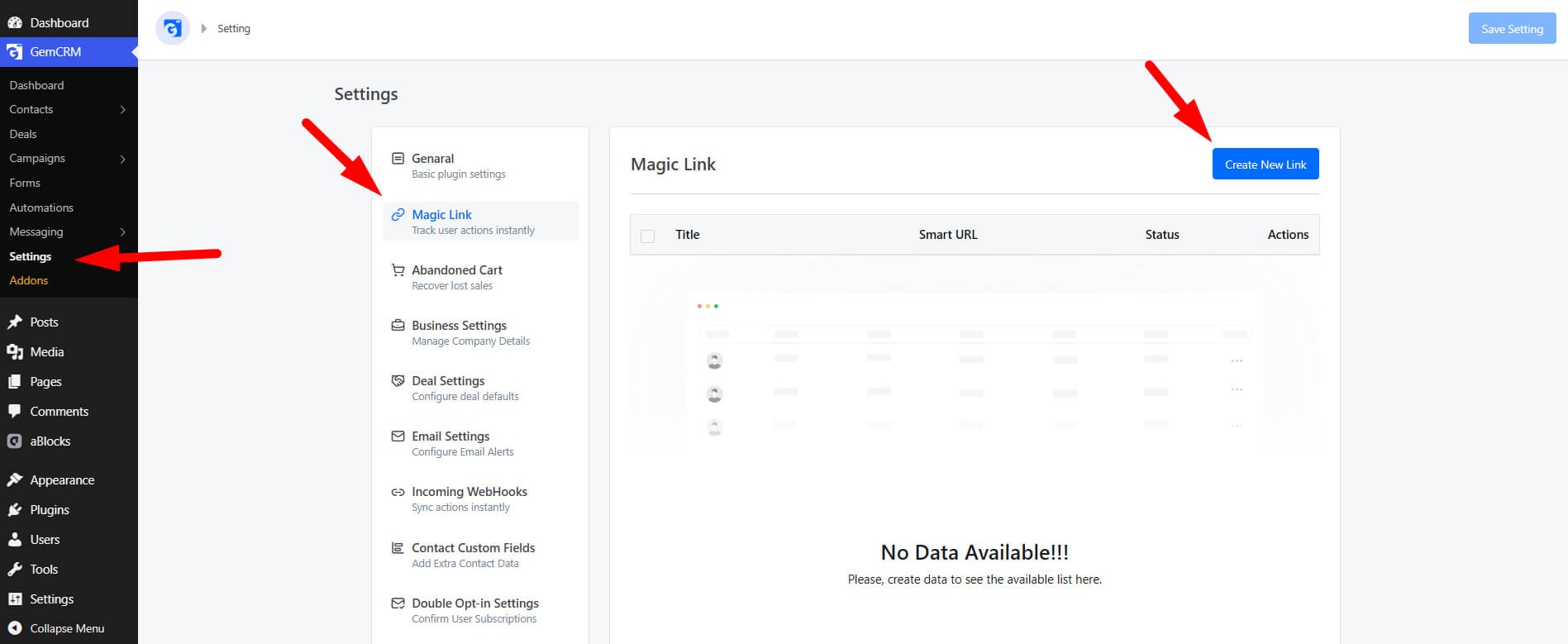Expand the Contacts submenu chevron
The width and height of the screenshot is (1568, 644).
(x=123, y=109)
